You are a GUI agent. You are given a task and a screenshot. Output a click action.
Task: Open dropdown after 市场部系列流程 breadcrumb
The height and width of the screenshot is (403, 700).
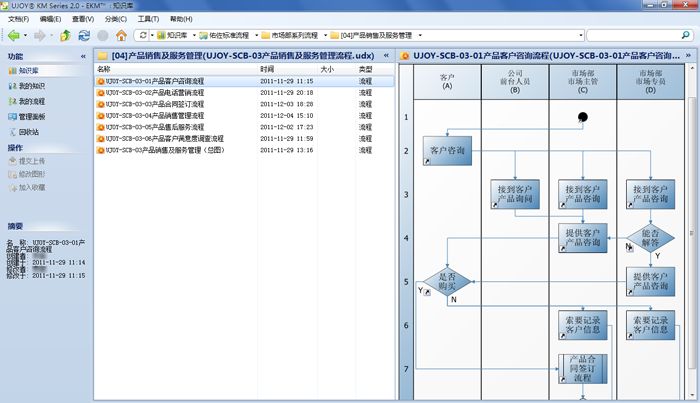point(325,35)
